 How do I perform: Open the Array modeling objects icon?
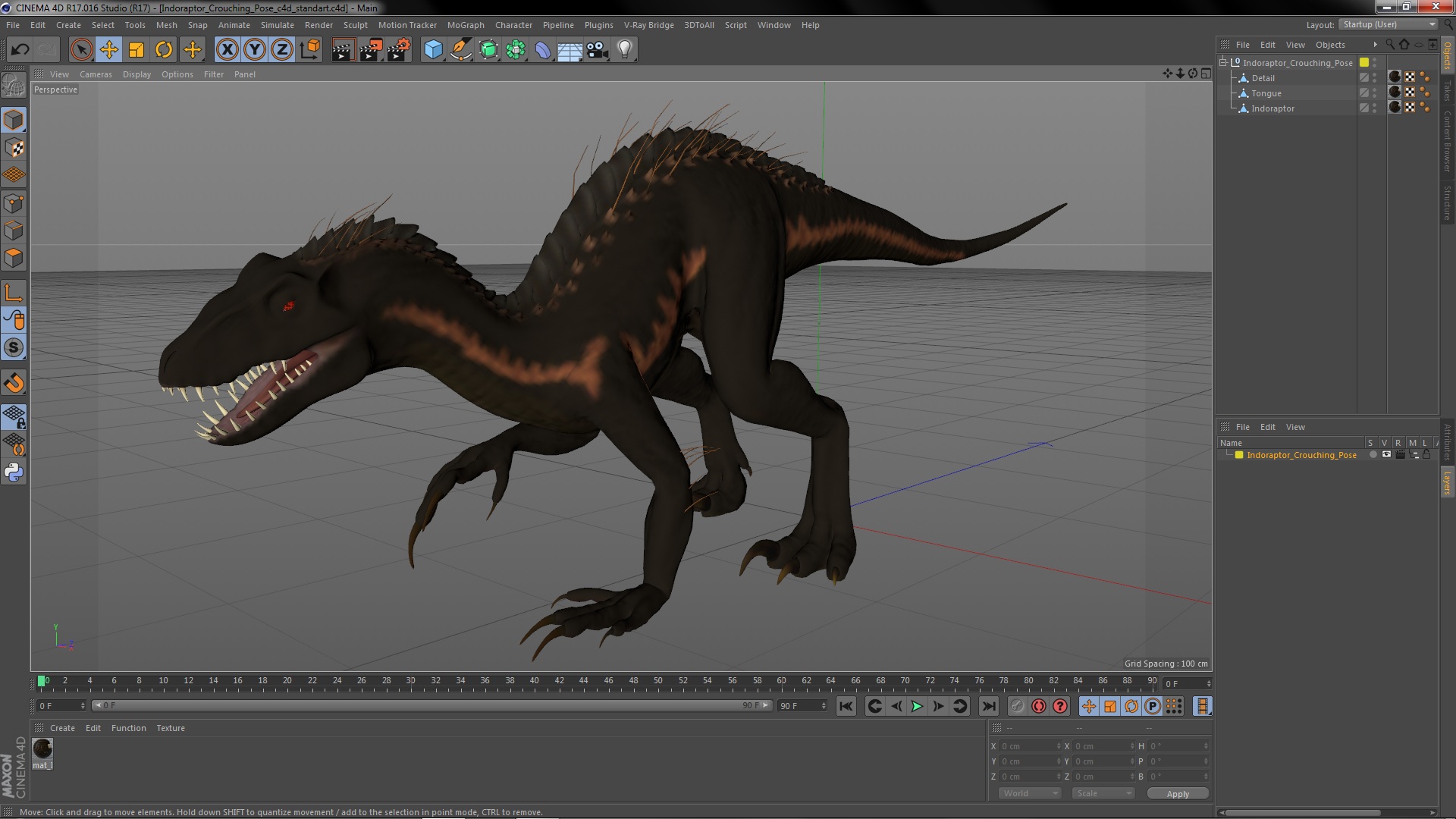[x=516, y=50]
